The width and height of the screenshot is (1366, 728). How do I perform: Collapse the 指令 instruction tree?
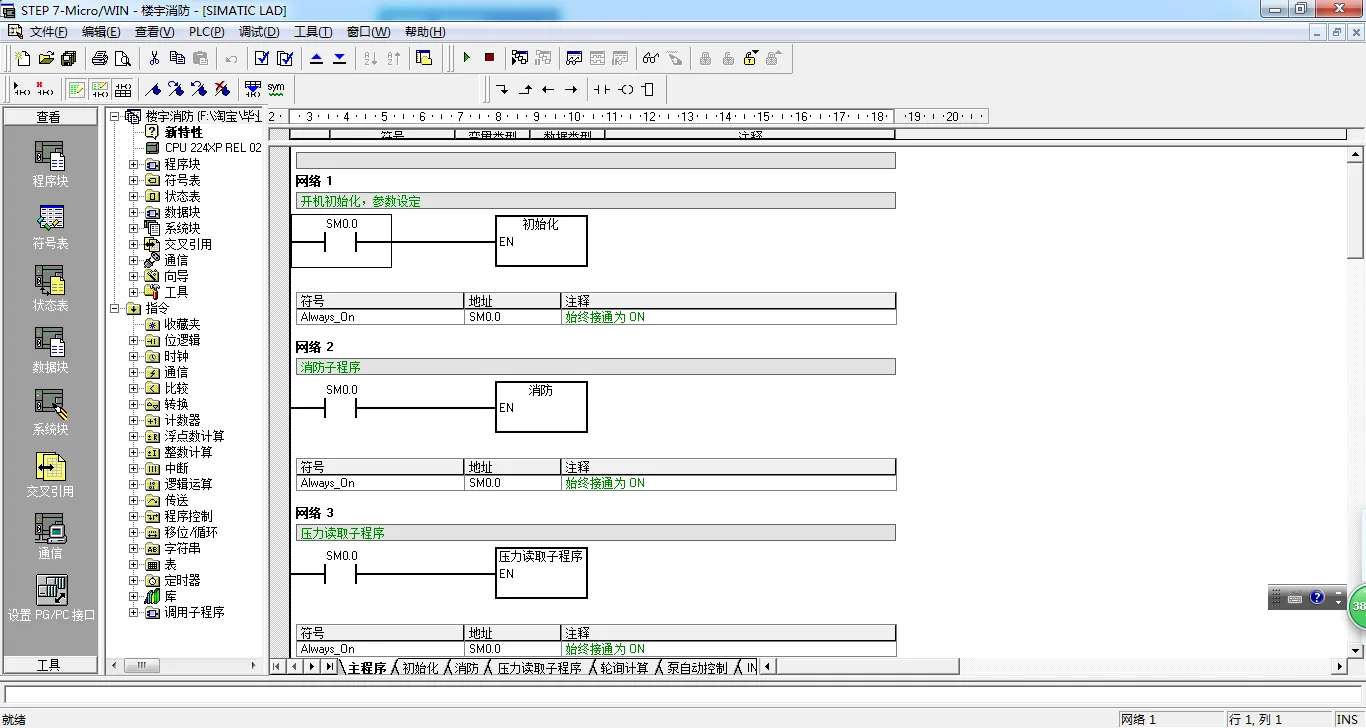[x=115, y=308]
